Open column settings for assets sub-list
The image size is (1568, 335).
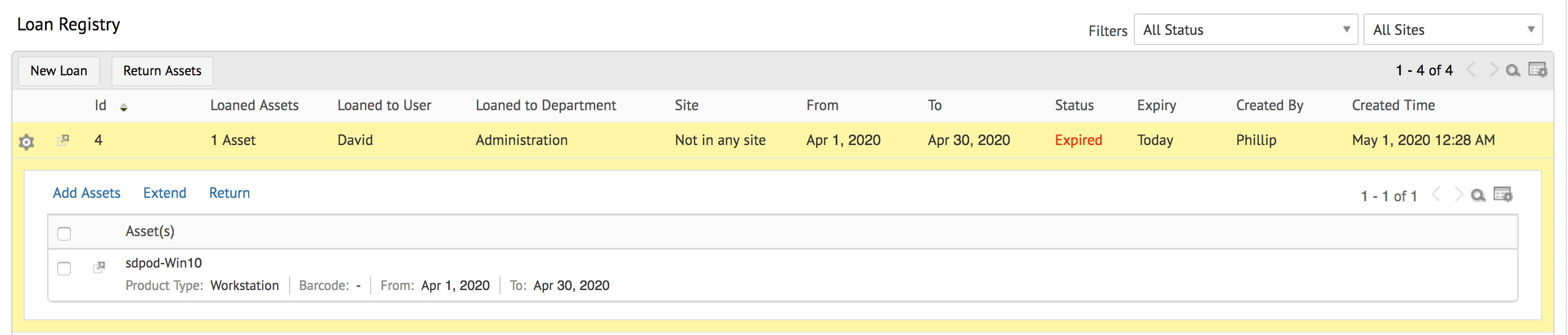(1503, 195)
